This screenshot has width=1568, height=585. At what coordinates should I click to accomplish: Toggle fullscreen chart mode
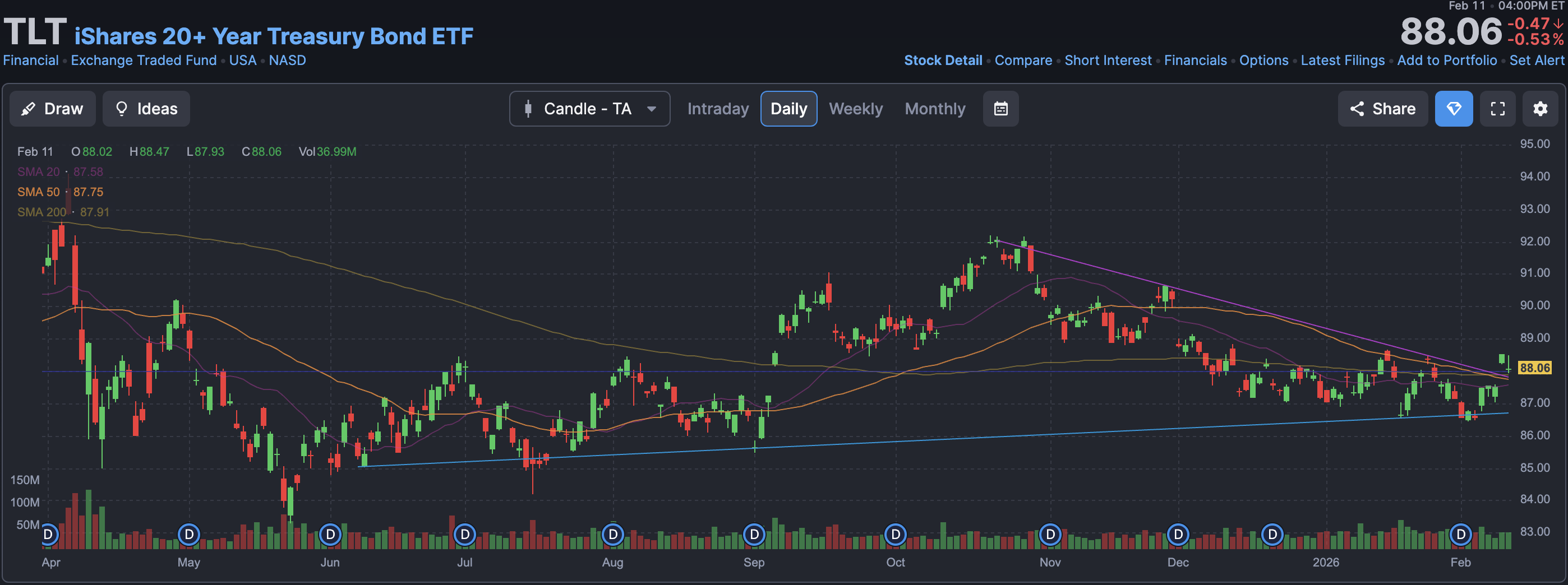coord(1497,109)
